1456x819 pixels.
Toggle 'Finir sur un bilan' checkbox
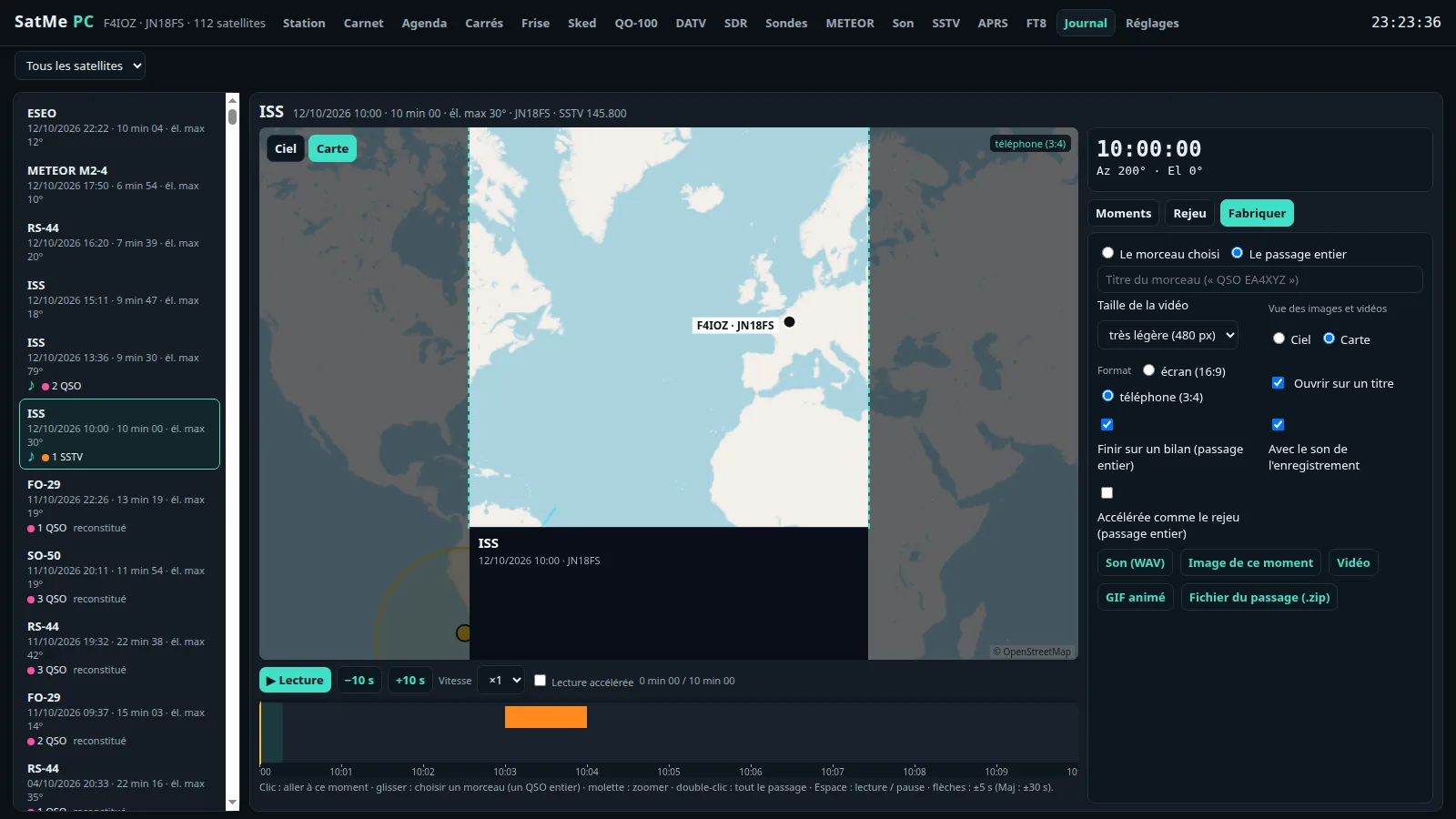tap(1107, 425)
